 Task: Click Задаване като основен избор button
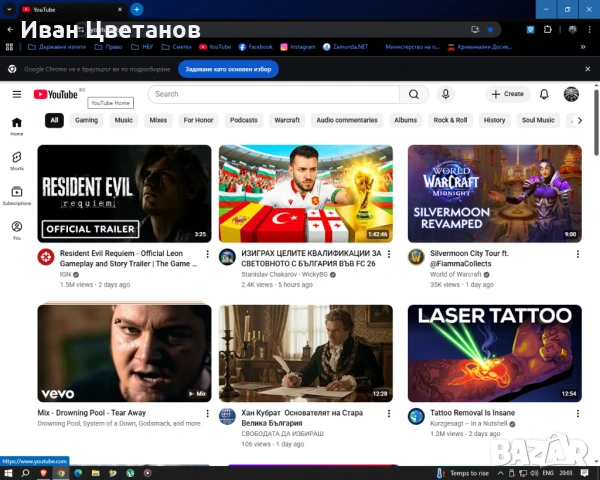[228, 69]
